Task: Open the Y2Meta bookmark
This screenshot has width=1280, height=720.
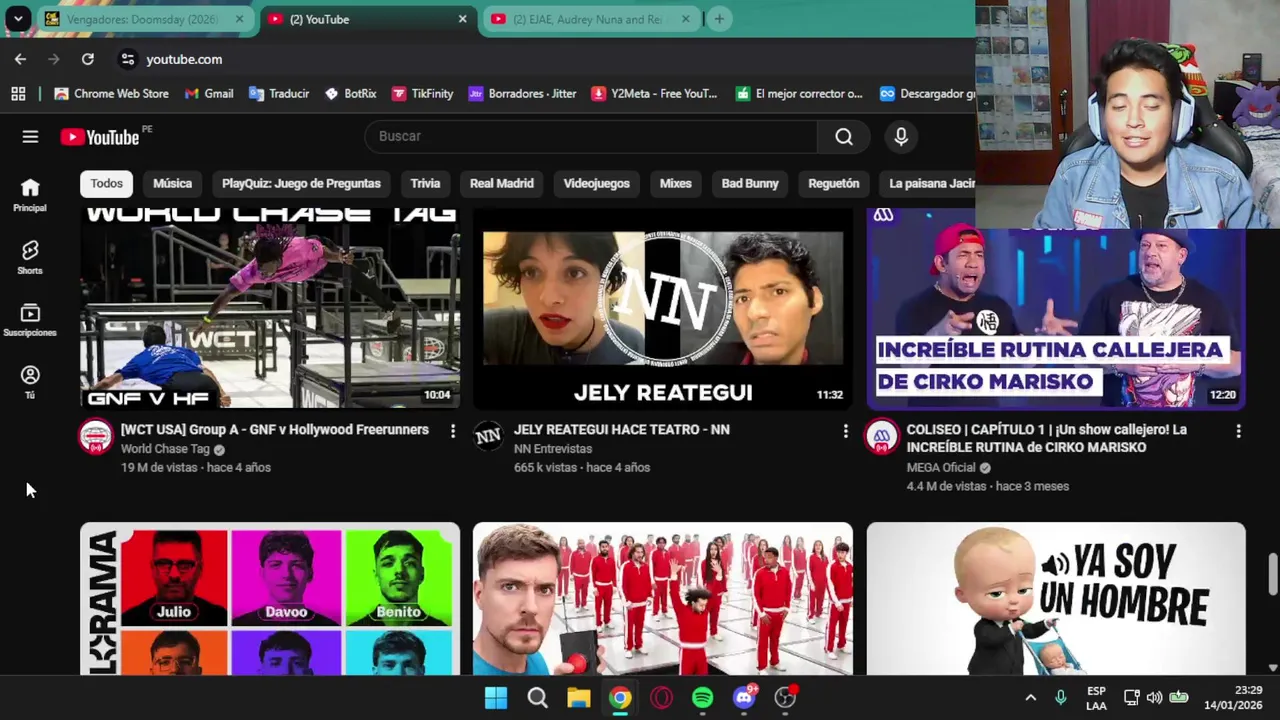Action: pos(654,93)
